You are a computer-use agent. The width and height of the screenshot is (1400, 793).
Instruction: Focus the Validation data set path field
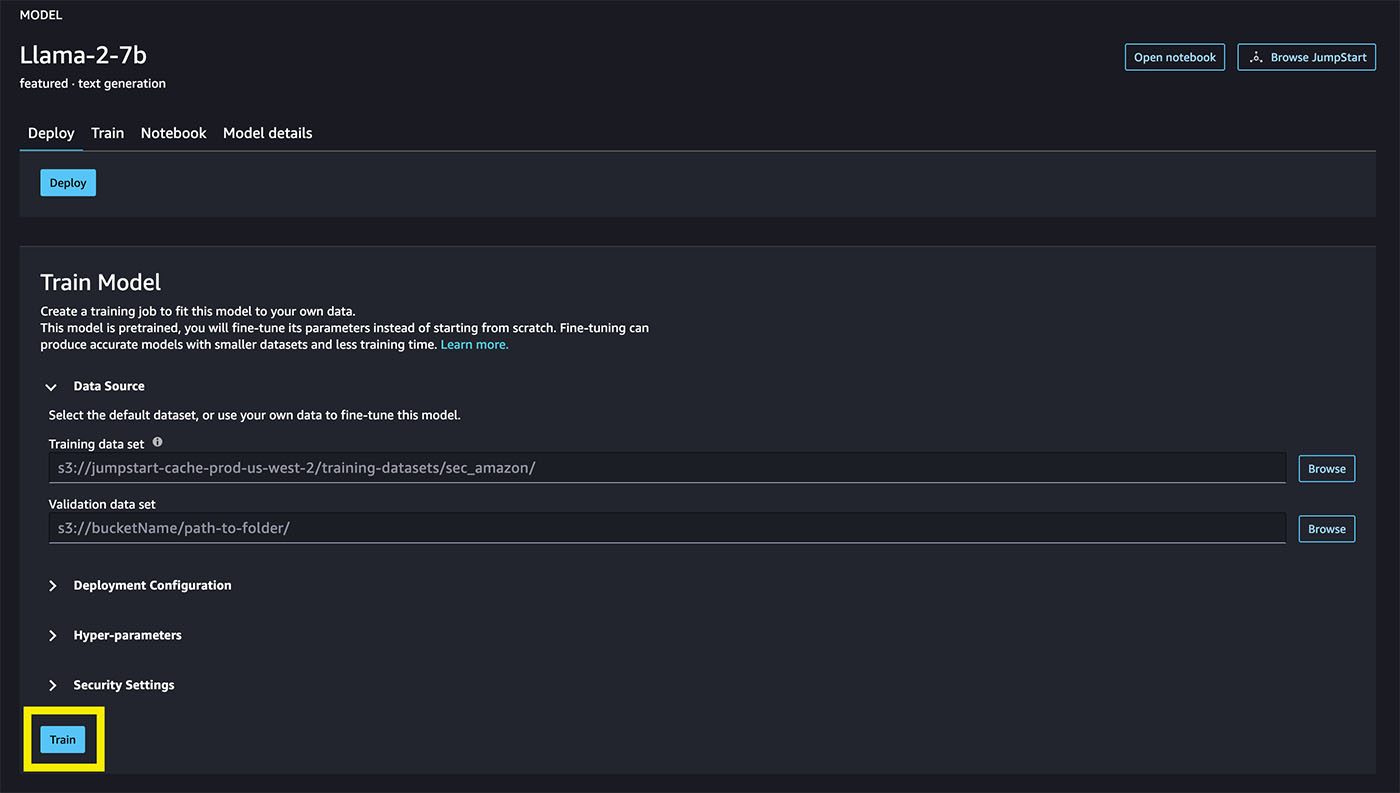667,528
